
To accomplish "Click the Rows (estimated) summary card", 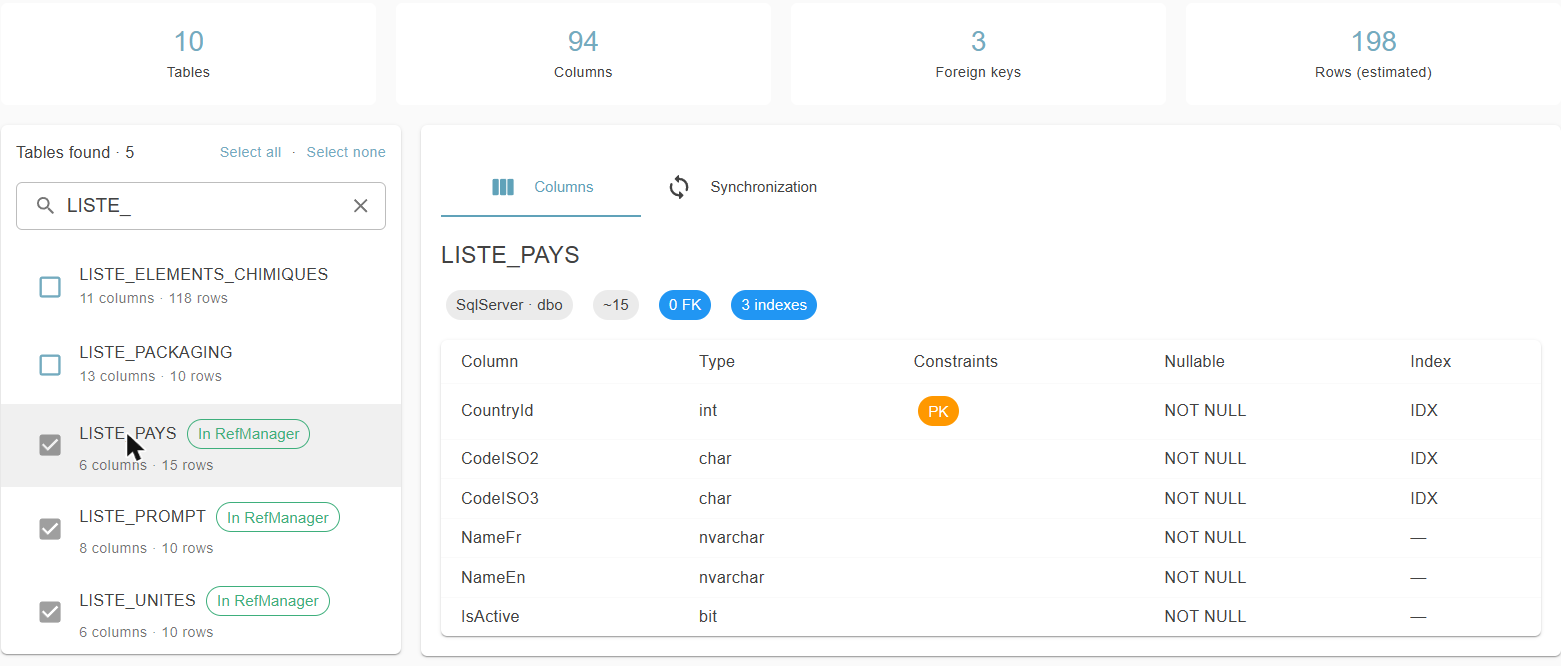I will coord(1373,53).
